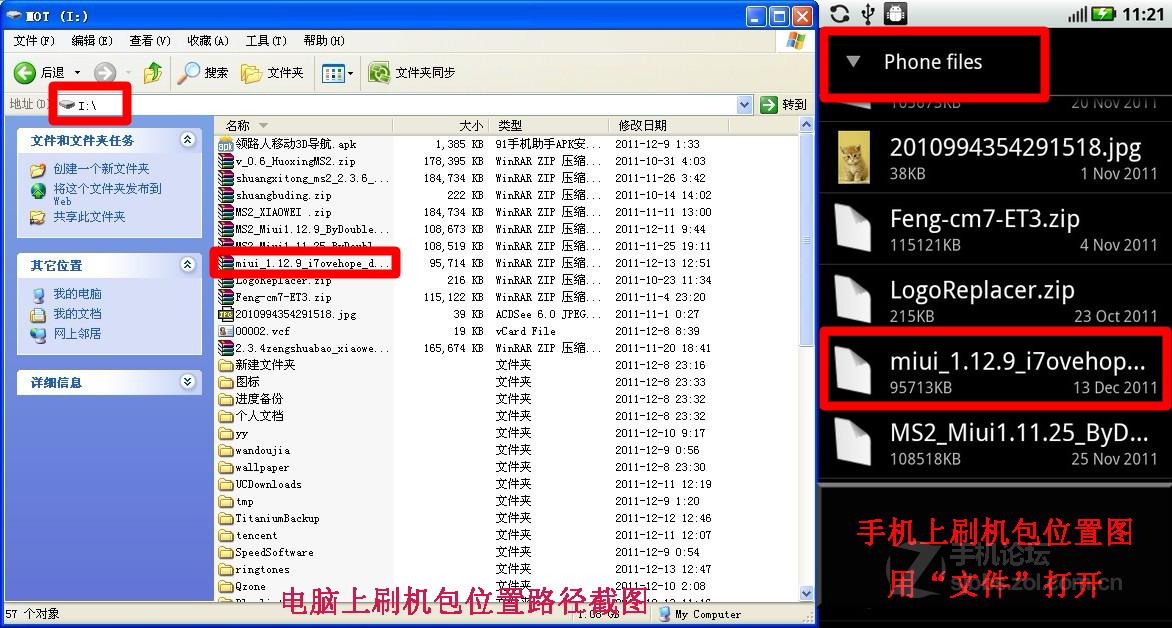The width and height of the screenshot is (1172, 628).
Task: Select the SpeedSoftware folder icon
Action: pyautogui.click(x=226, y=552)
